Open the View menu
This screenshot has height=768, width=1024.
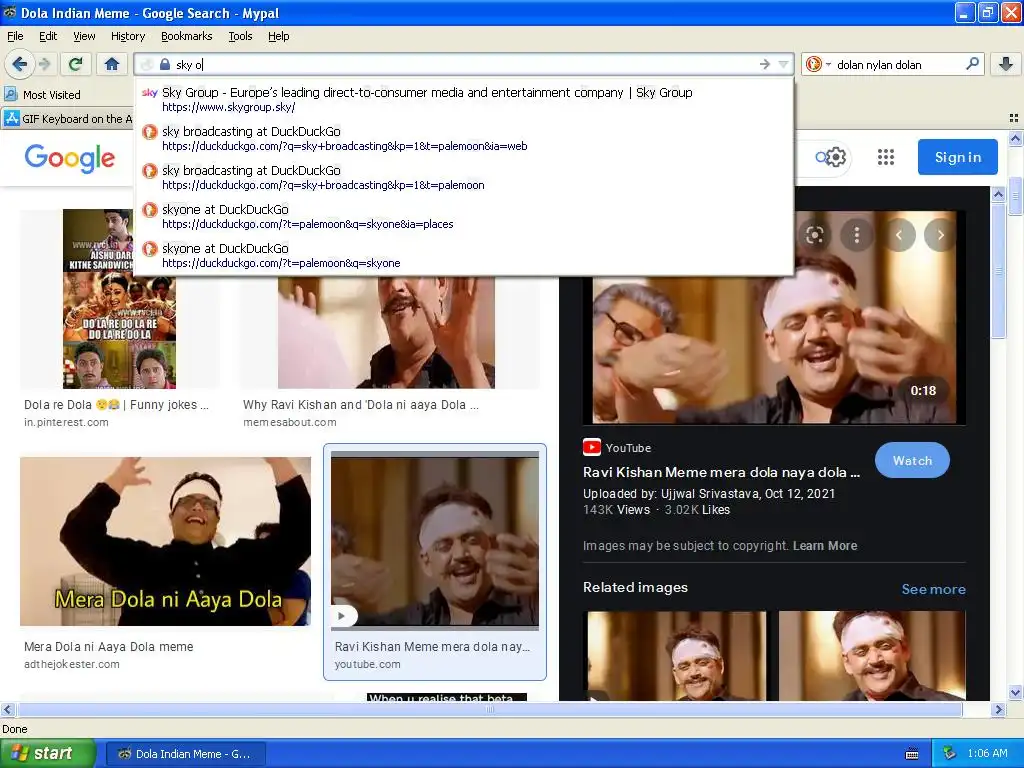click(x=84, y=36)
